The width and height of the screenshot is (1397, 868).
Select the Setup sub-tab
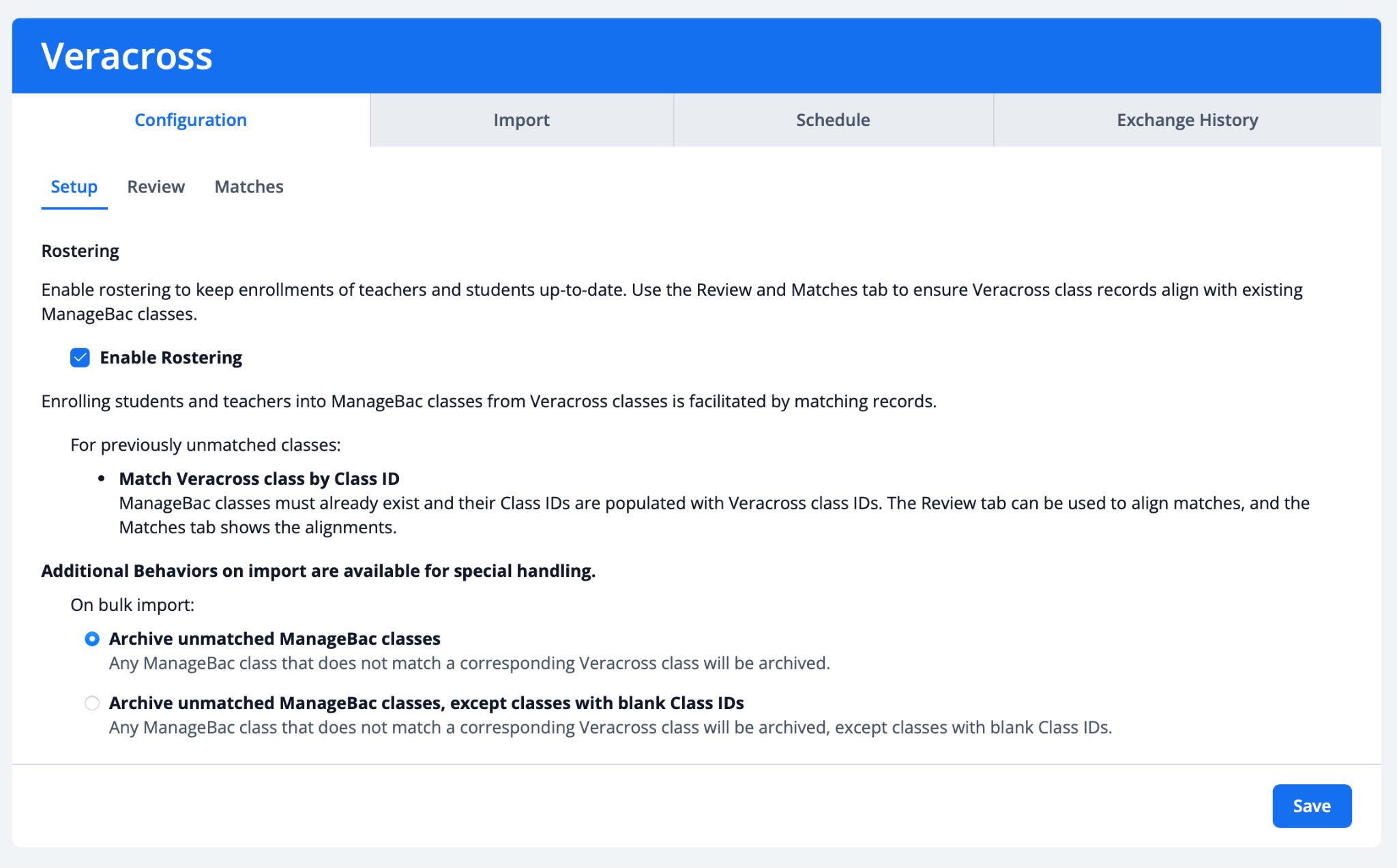click(74, 187)
